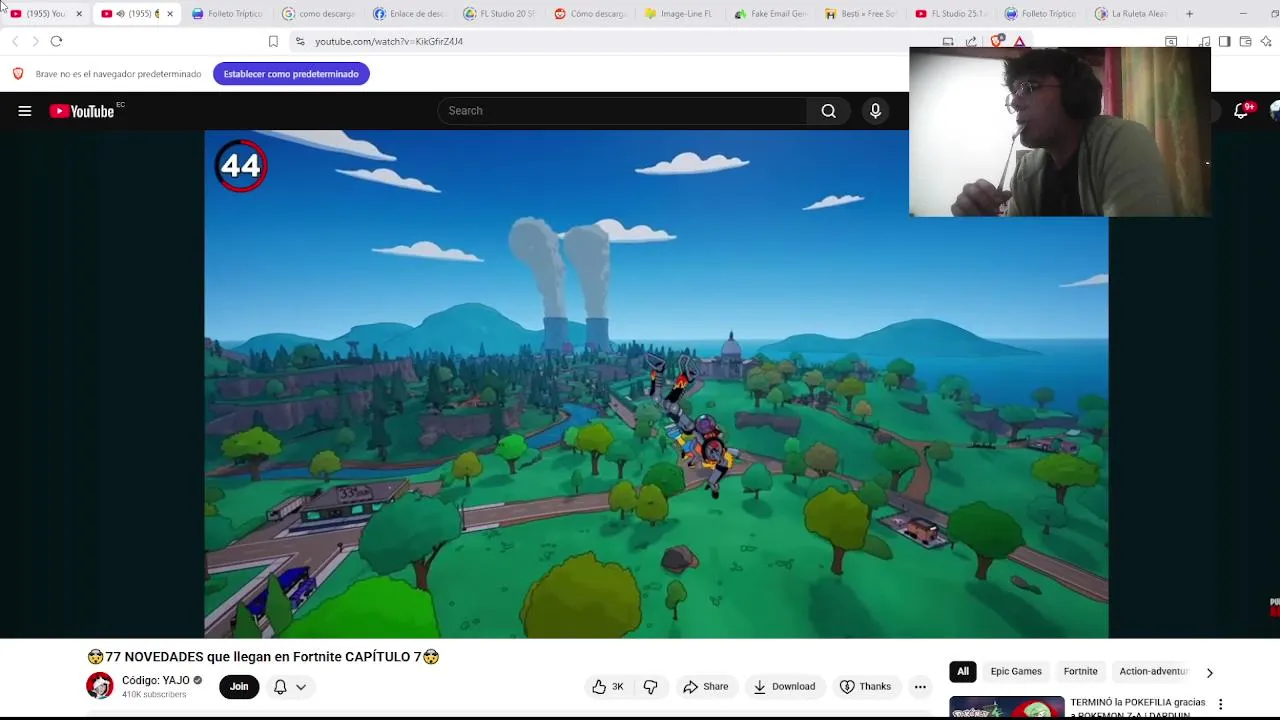
Task: Switch to the last Folleto Tríptico tab
Action: [1043, 13]
